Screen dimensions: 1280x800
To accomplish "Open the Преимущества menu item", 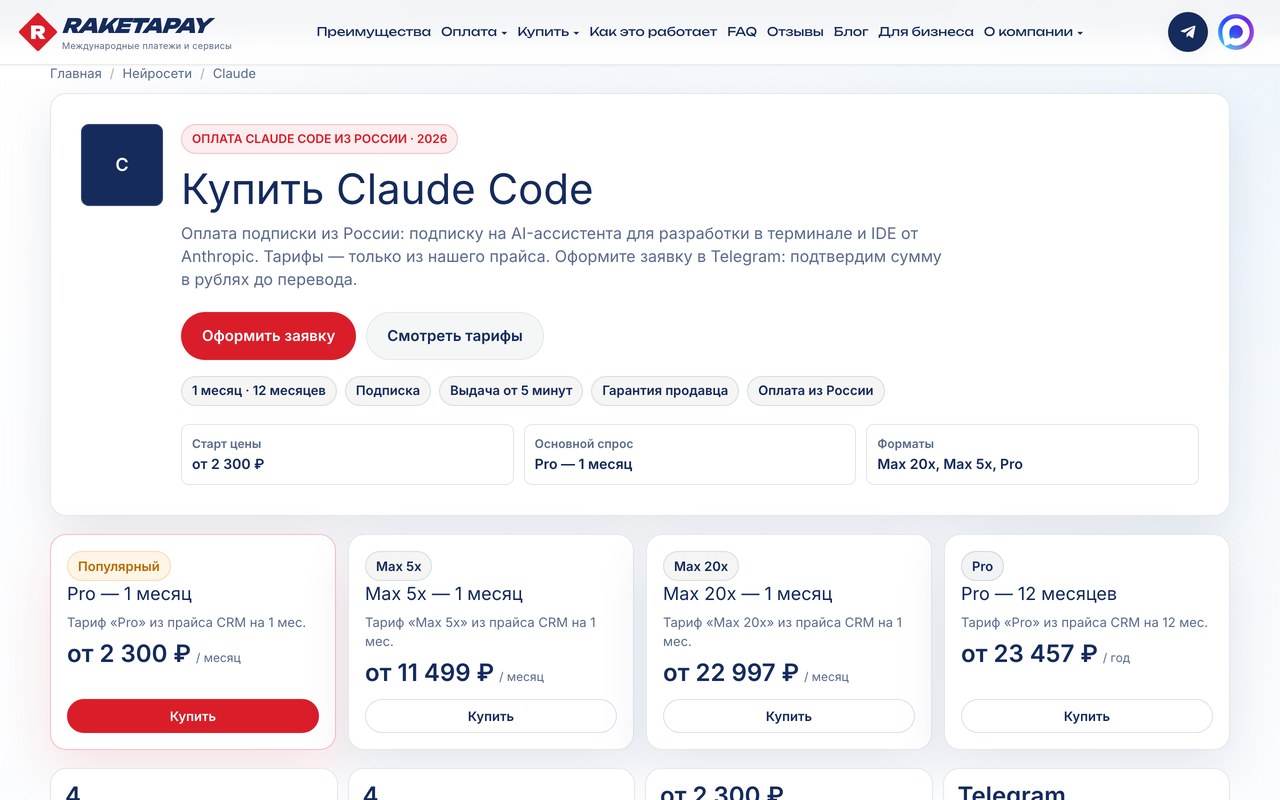I will pyautogui.click(x=373, y=32).
